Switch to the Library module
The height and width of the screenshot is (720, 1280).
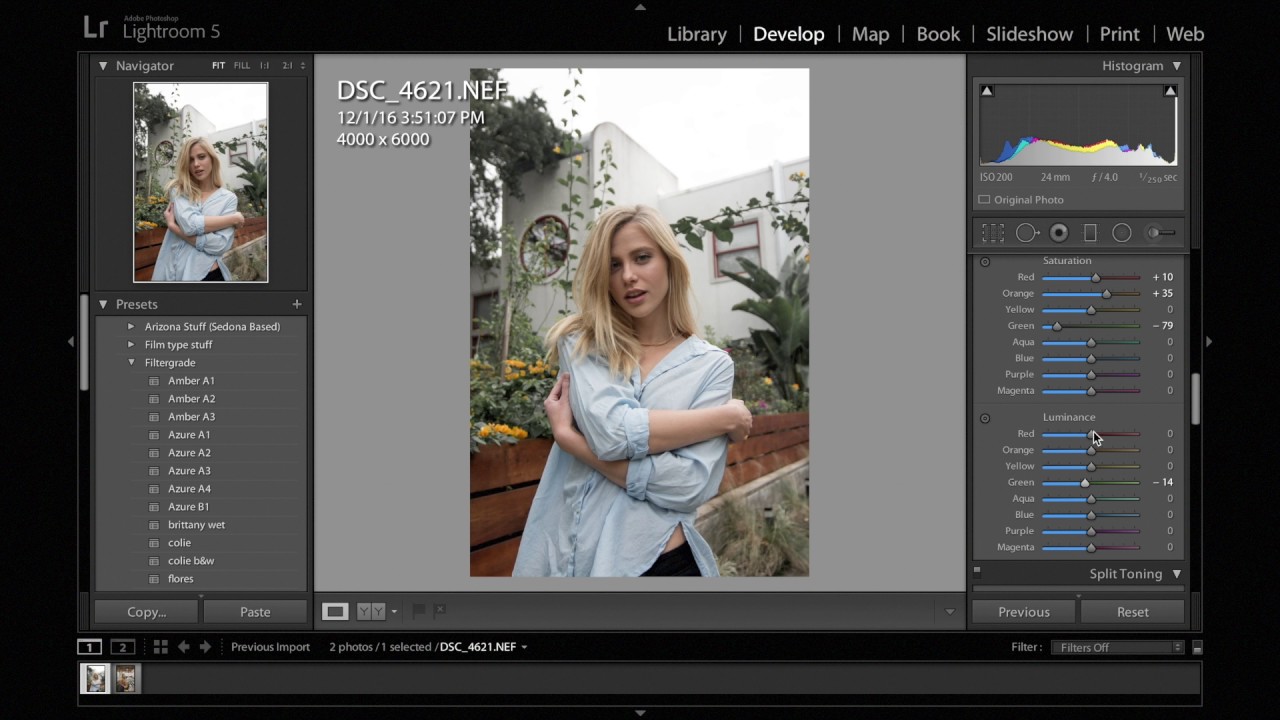(697, 34)
